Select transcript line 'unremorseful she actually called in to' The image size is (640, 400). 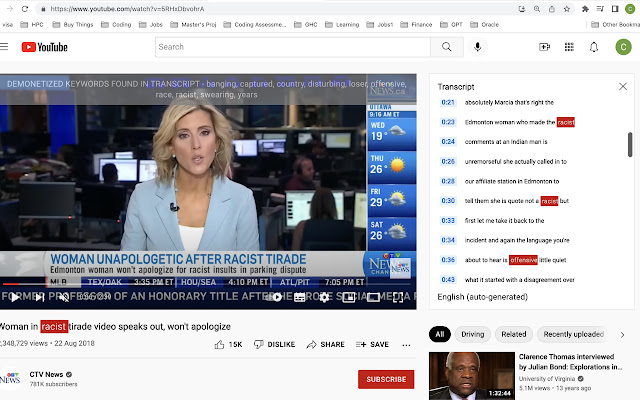516,161
